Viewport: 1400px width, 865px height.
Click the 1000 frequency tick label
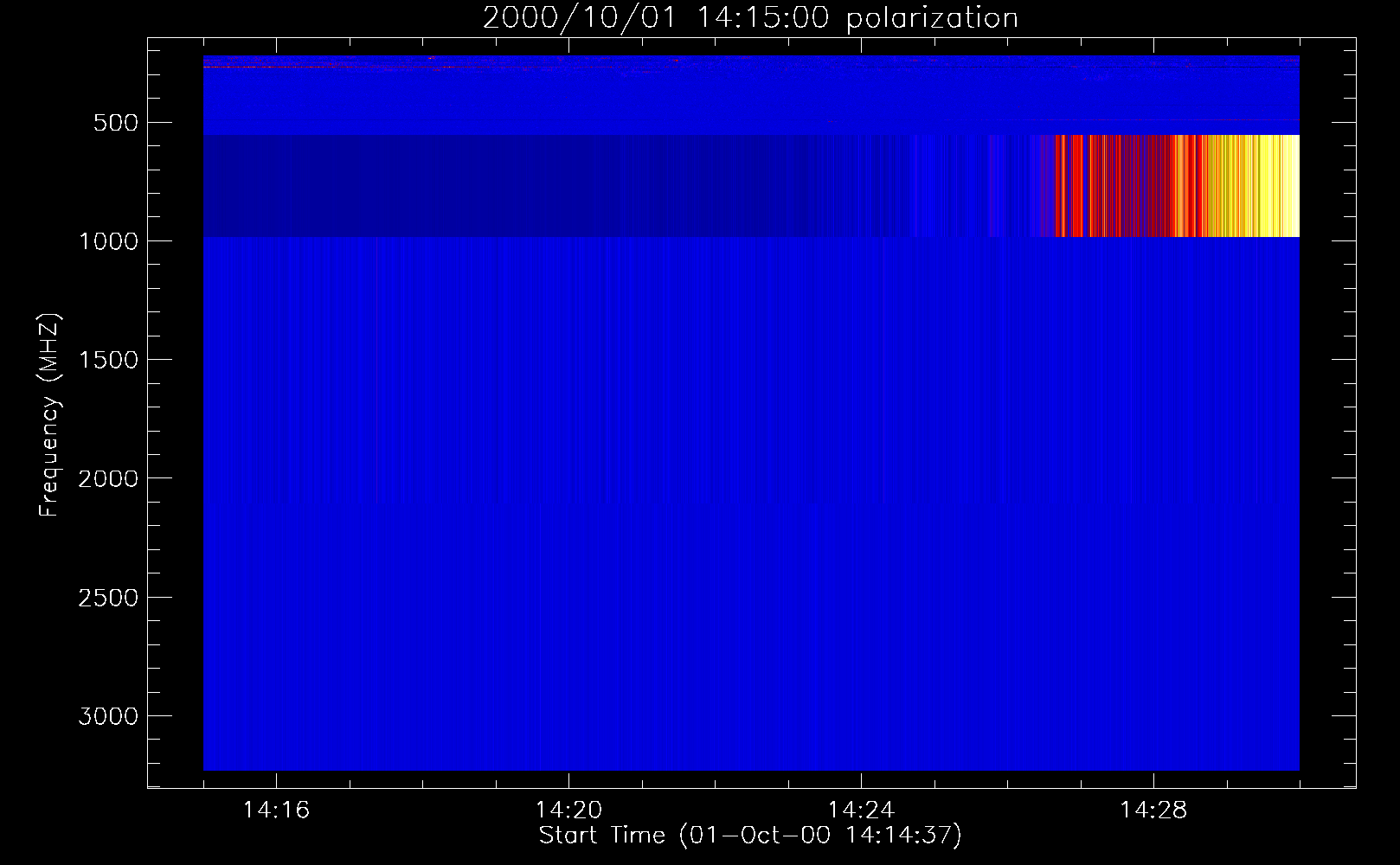[x=108, y=241]
